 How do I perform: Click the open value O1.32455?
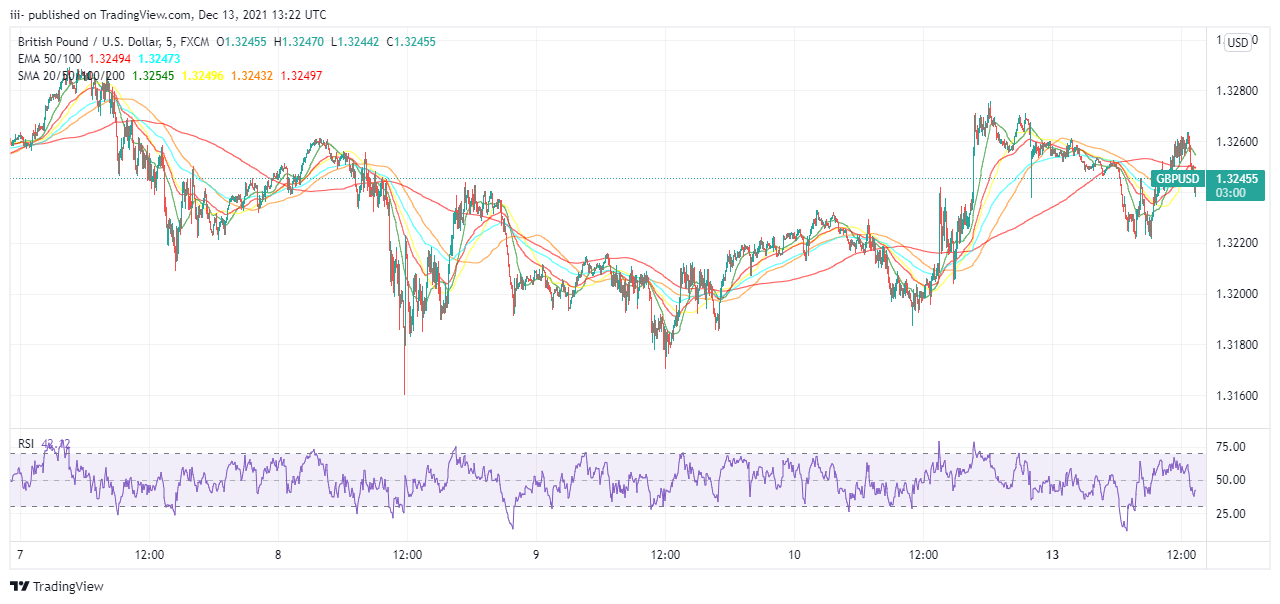[242, 42]
